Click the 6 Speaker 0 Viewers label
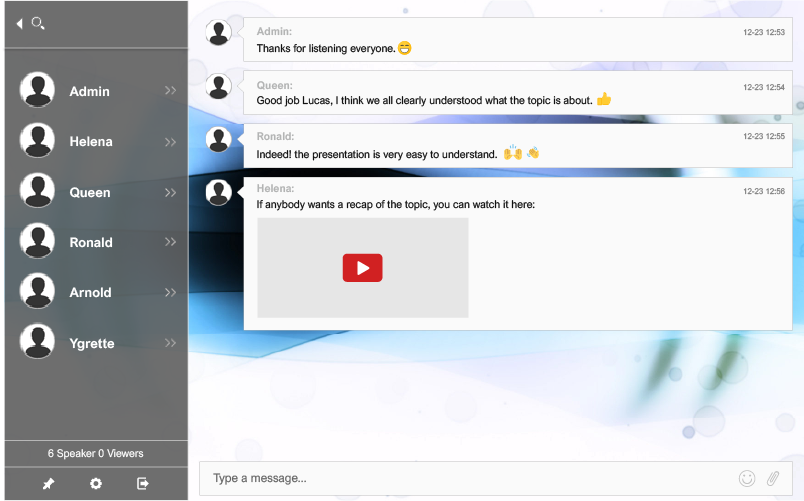 pos(96,453)
